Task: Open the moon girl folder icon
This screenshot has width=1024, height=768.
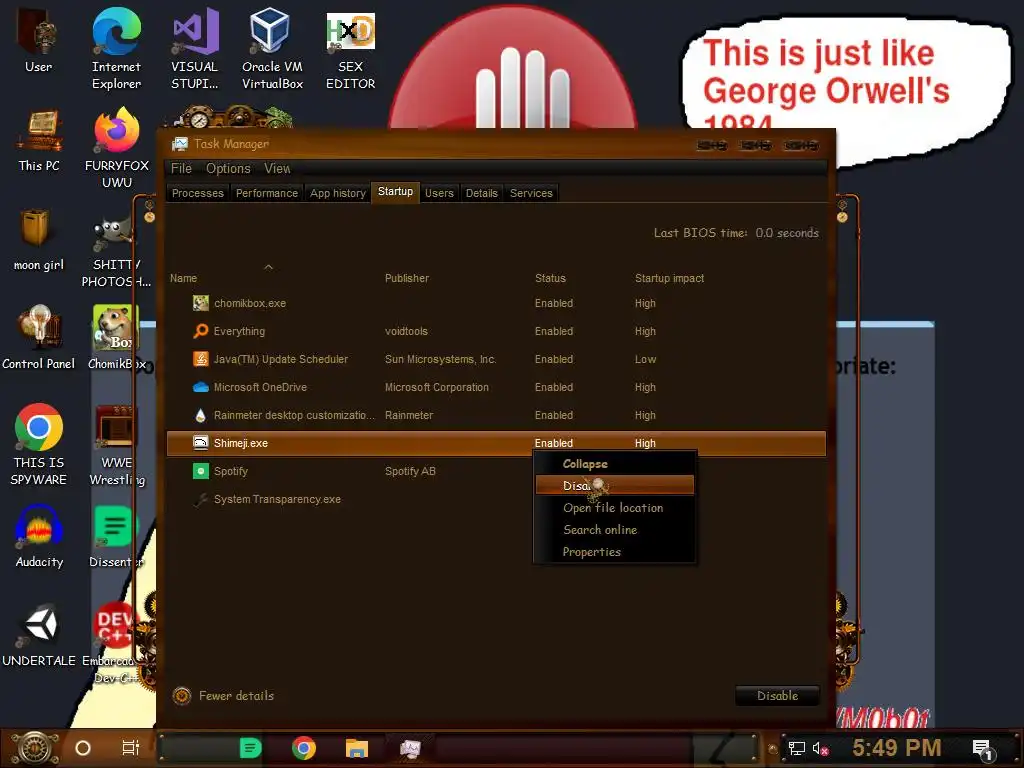Action: tap(38, 239)
